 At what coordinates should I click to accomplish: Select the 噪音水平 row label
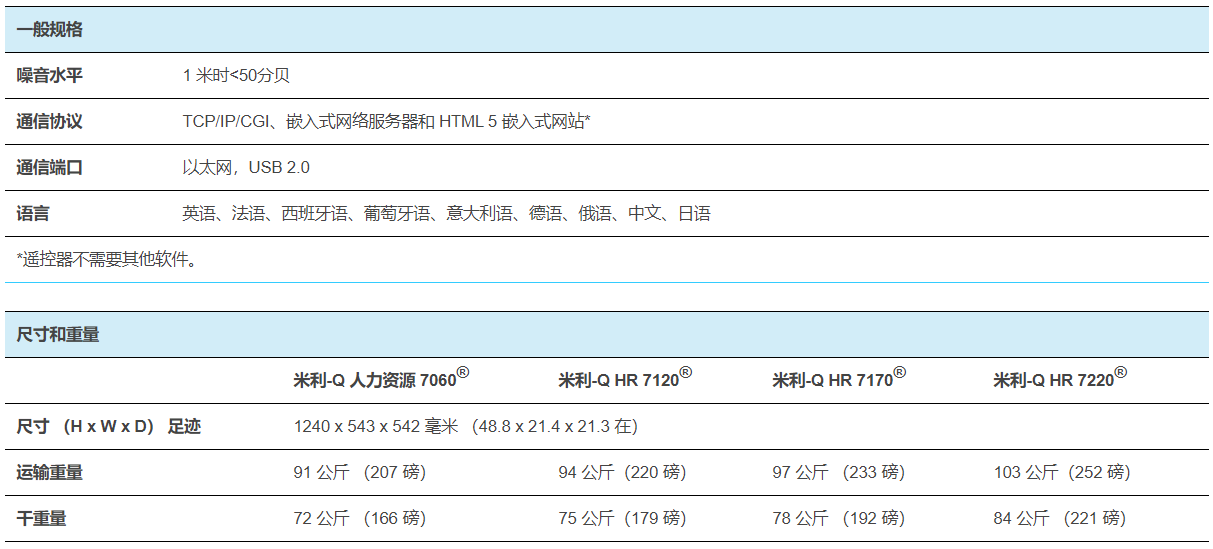click(49, 76)
